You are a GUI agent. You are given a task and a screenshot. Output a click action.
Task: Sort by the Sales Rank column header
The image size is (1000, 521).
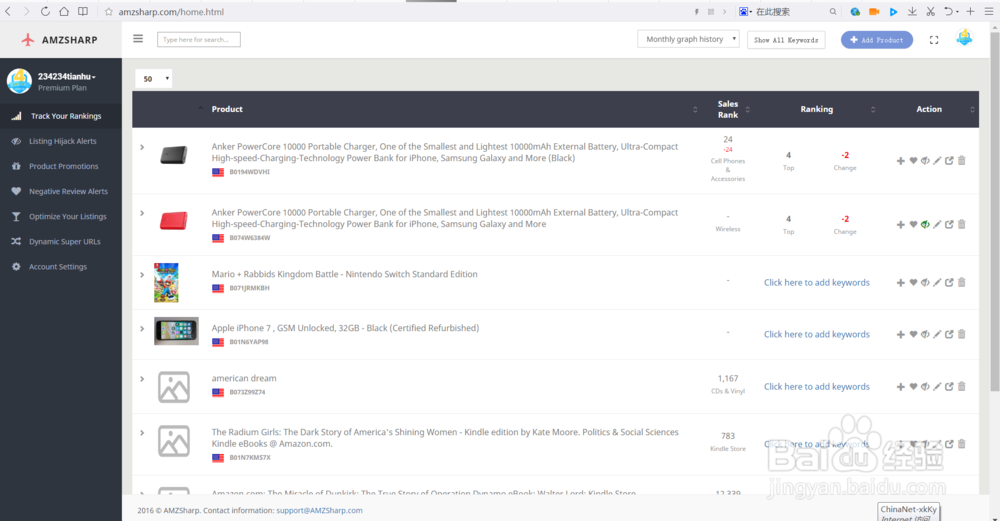(x=728, y=109)
